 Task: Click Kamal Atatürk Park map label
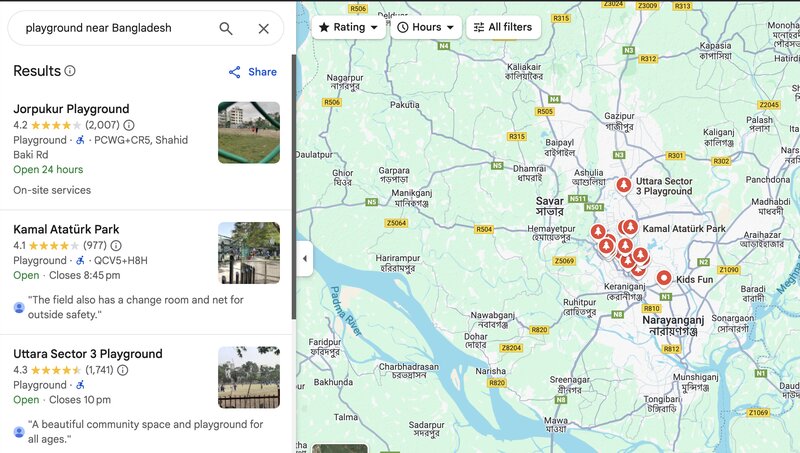point(684,229)
